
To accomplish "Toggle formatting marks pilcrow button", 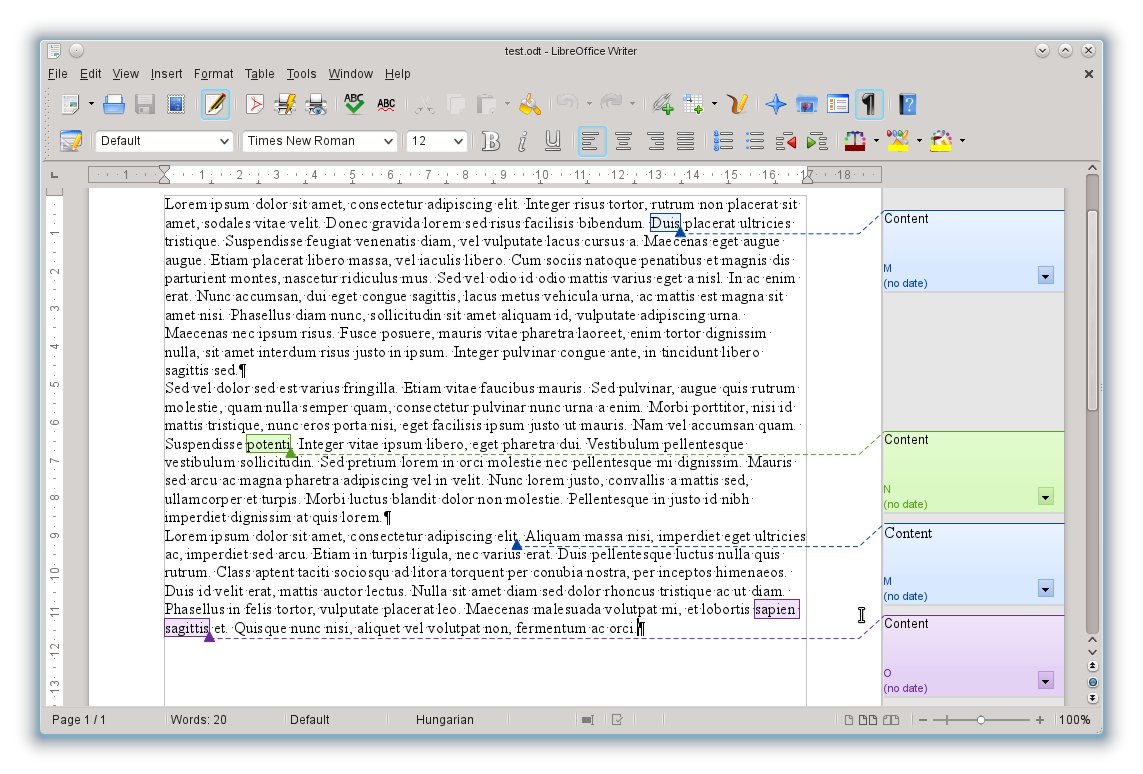I will coord(868,104).
